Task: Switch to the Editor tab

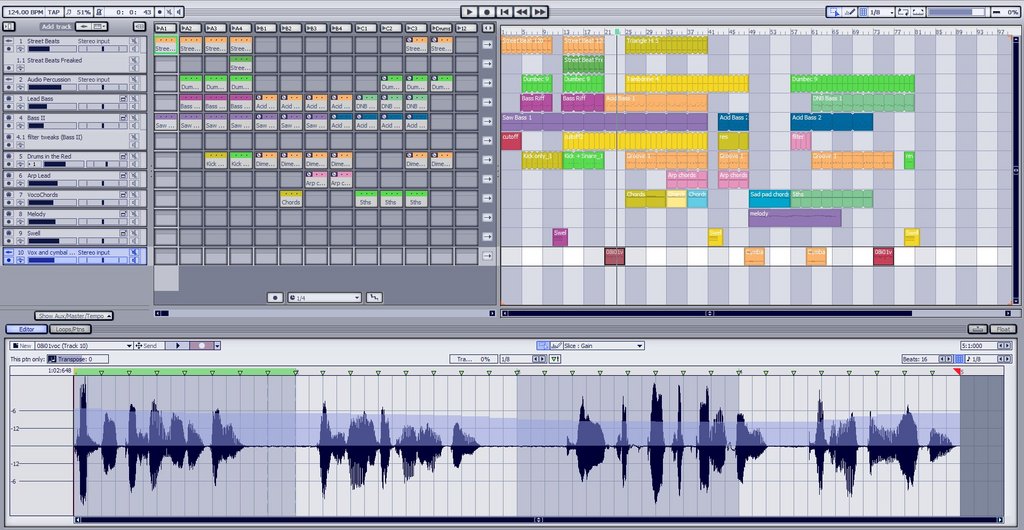Action: (25, 330)
